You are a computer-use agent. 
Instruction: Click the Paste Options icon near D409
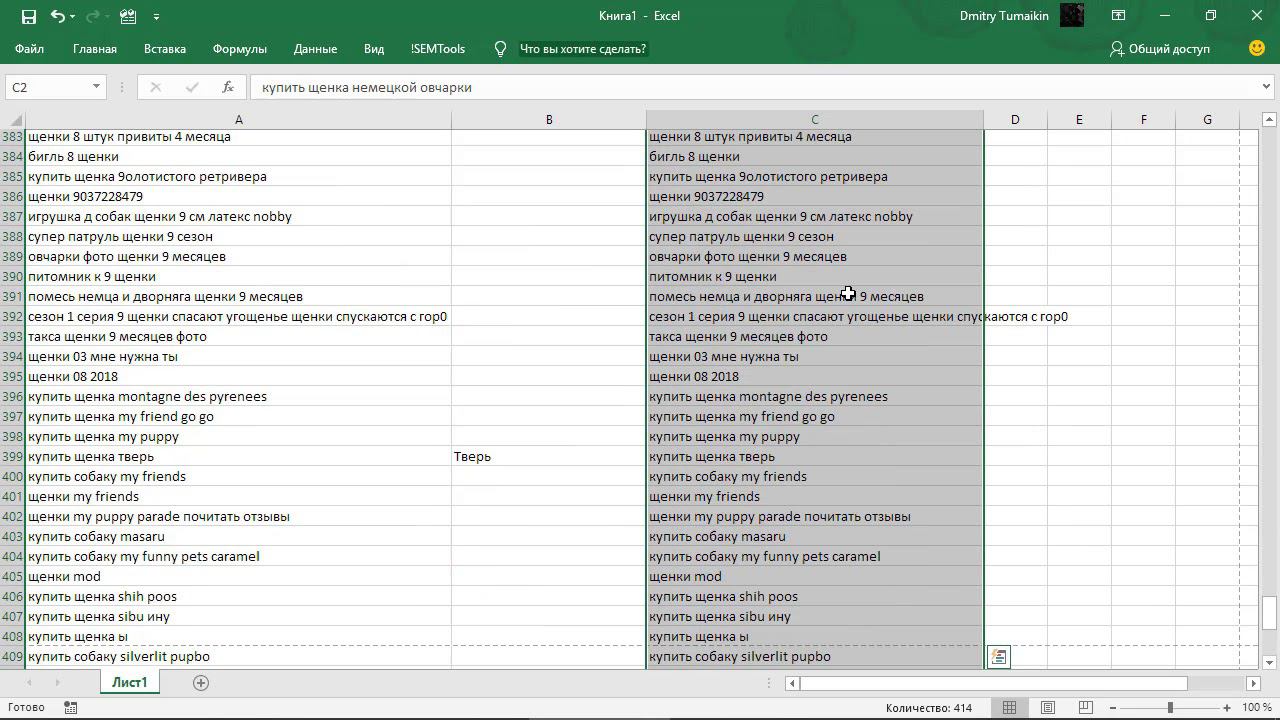(x=998, y=657)
